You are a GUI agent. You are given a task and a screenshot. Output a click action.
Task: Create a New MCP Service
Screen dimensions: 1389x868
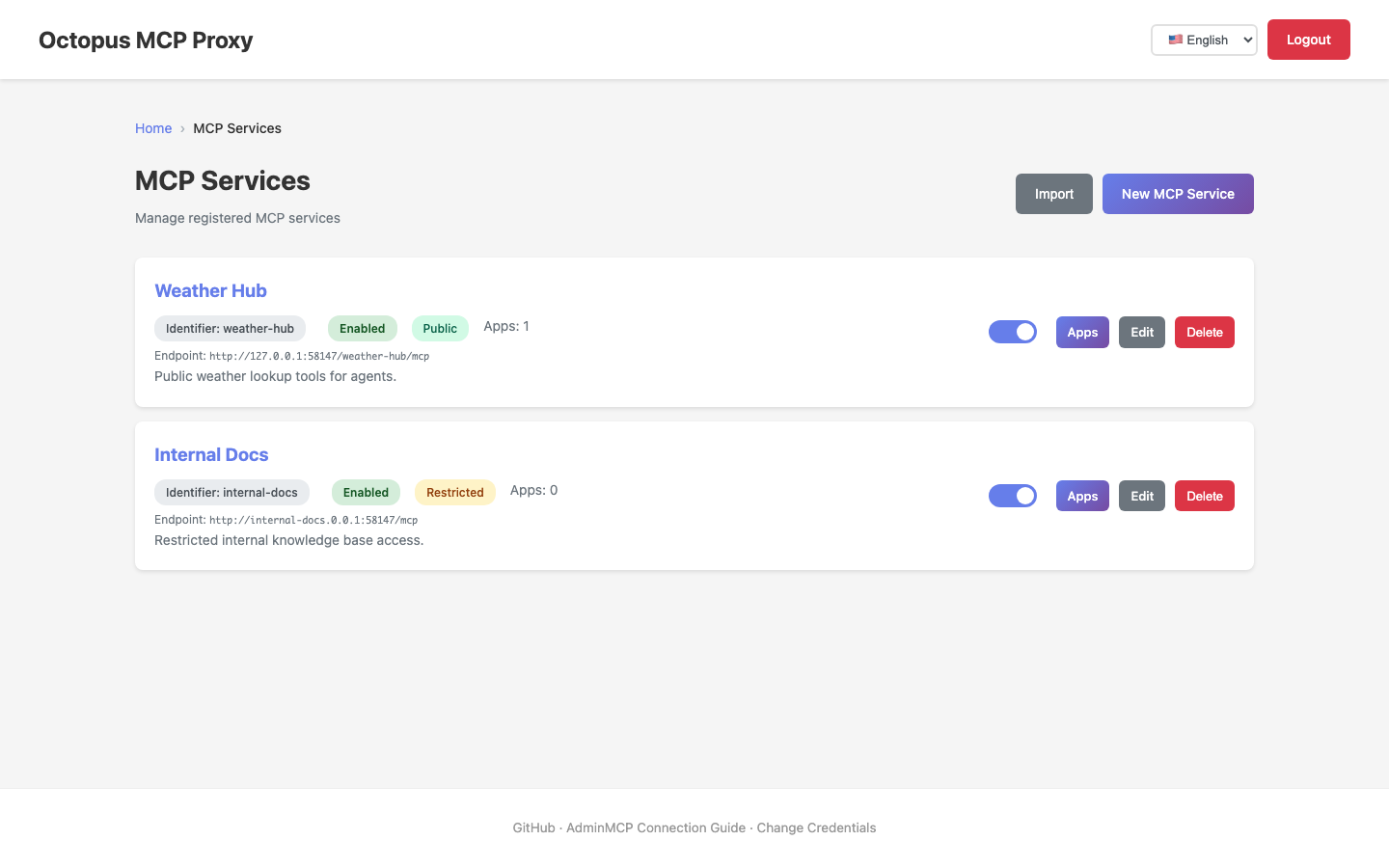tap(1178, 194)
